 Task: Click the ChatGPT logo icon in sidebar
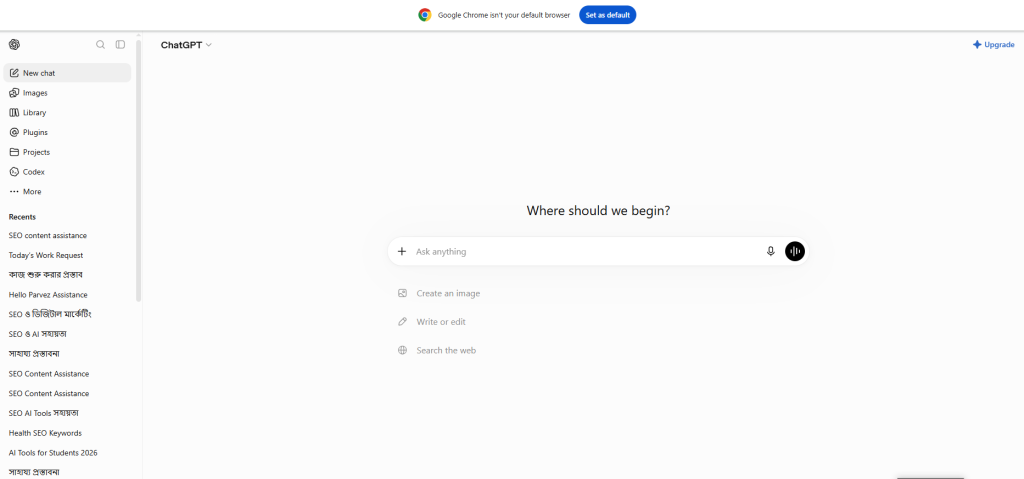(14, 44)
